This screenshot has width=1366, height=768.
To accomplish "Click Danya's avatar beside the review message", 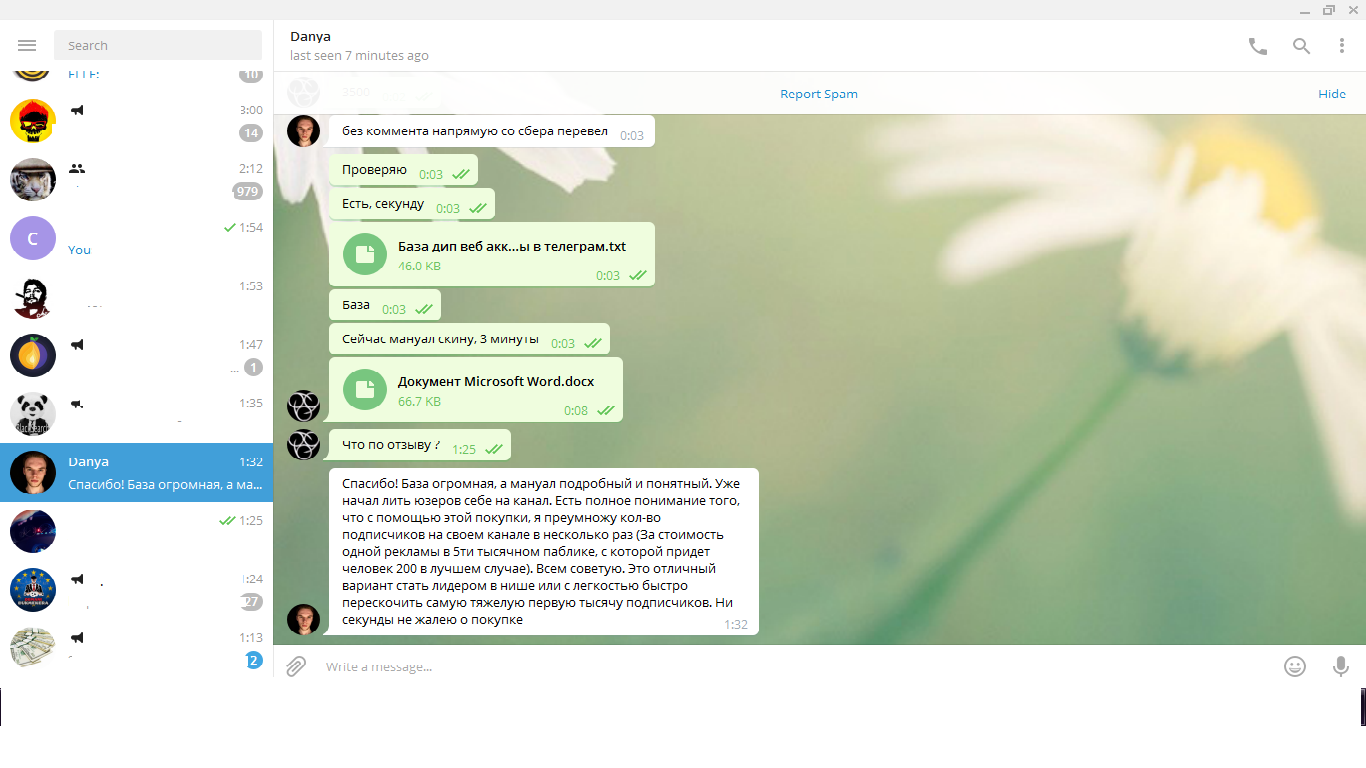I will click(303, 619).
